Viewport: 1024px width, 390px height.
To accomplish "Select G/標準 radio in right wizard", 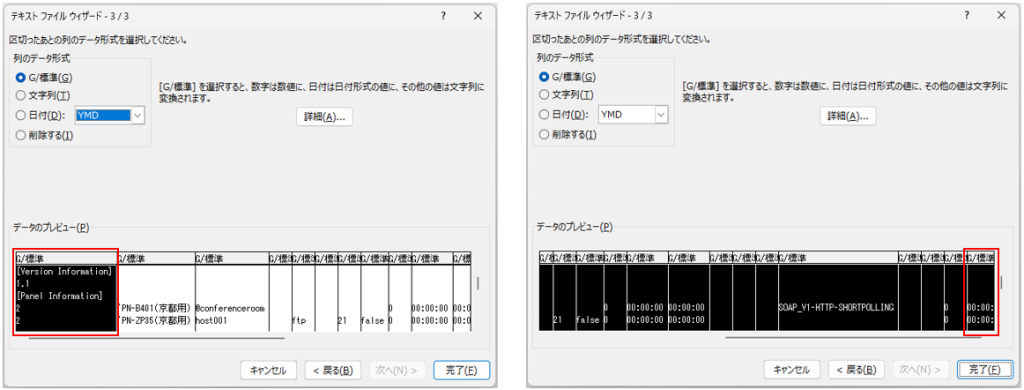I will click(544, 76).
